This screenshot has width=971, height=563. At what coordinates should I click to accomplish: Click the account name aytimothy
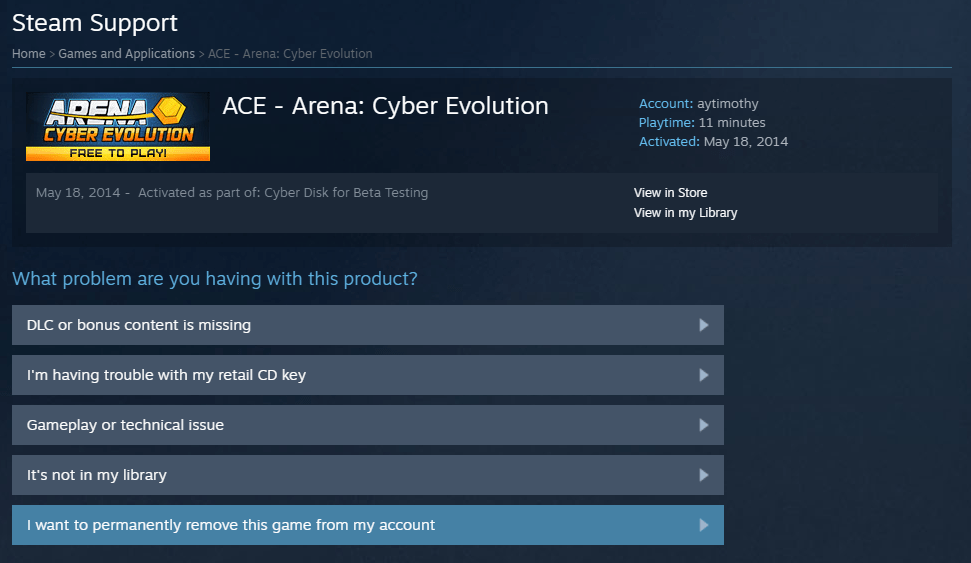click(x=728, y=103)
